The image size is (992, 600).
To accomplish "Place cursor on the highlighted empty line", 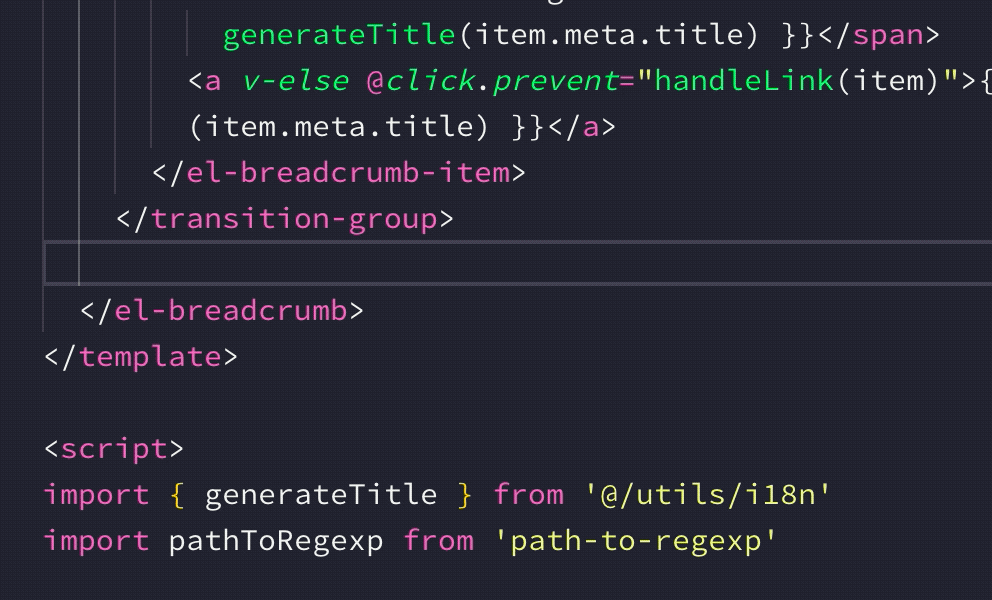I will [518, 263].
